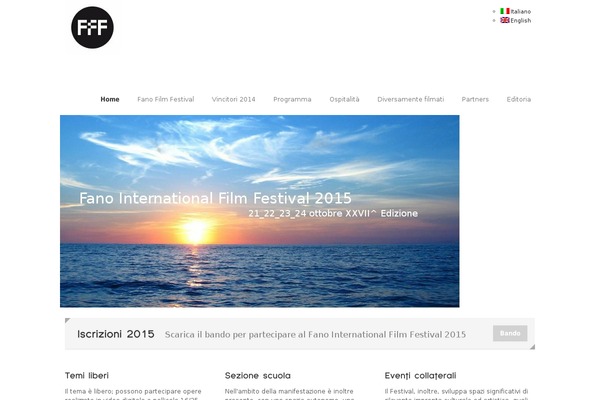The height and width of the screenshot is (400, 600).
Task: Click Fano International Film Festival 2015 title
Action: point(215,198)
